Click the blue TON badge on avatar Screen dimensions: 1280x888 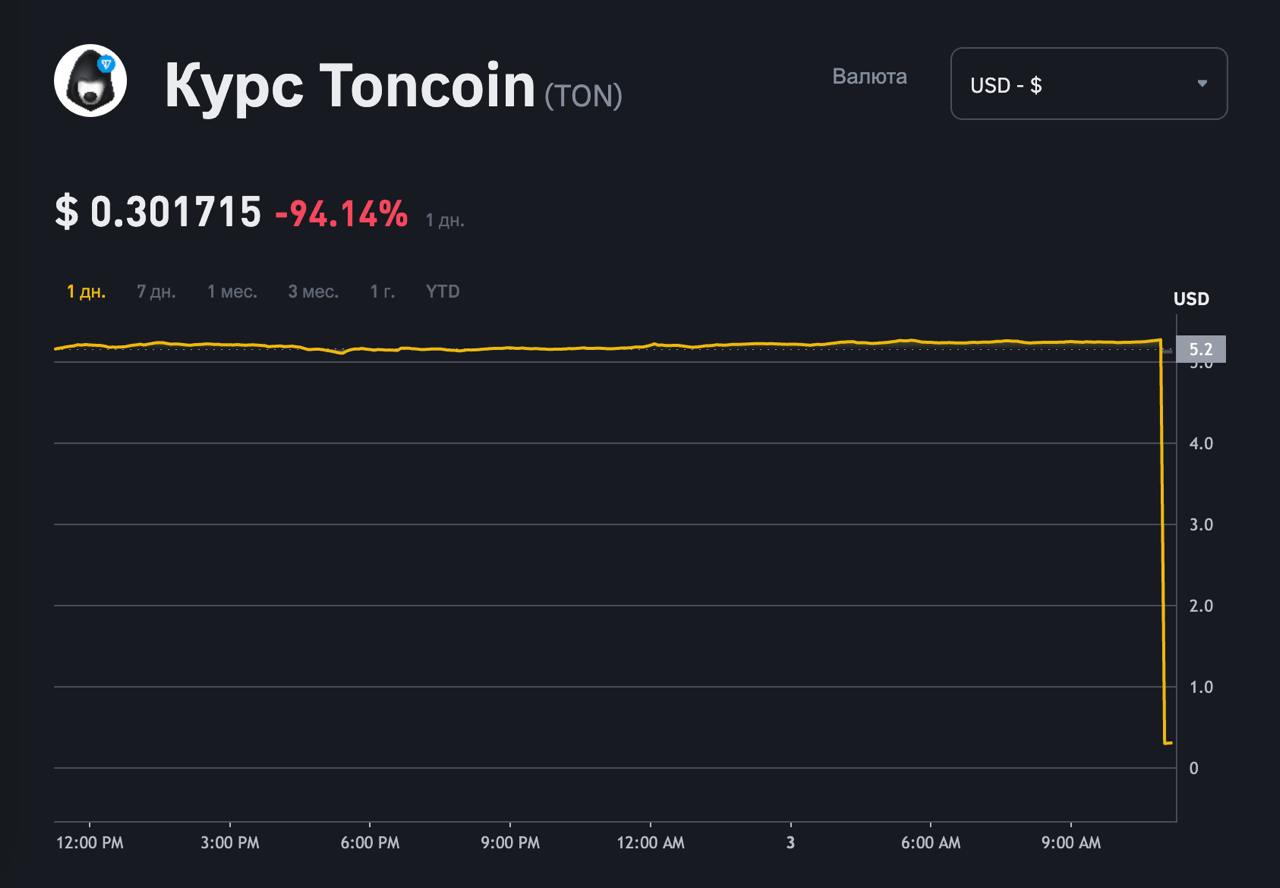pyautogui.click(x=107, y=64)
